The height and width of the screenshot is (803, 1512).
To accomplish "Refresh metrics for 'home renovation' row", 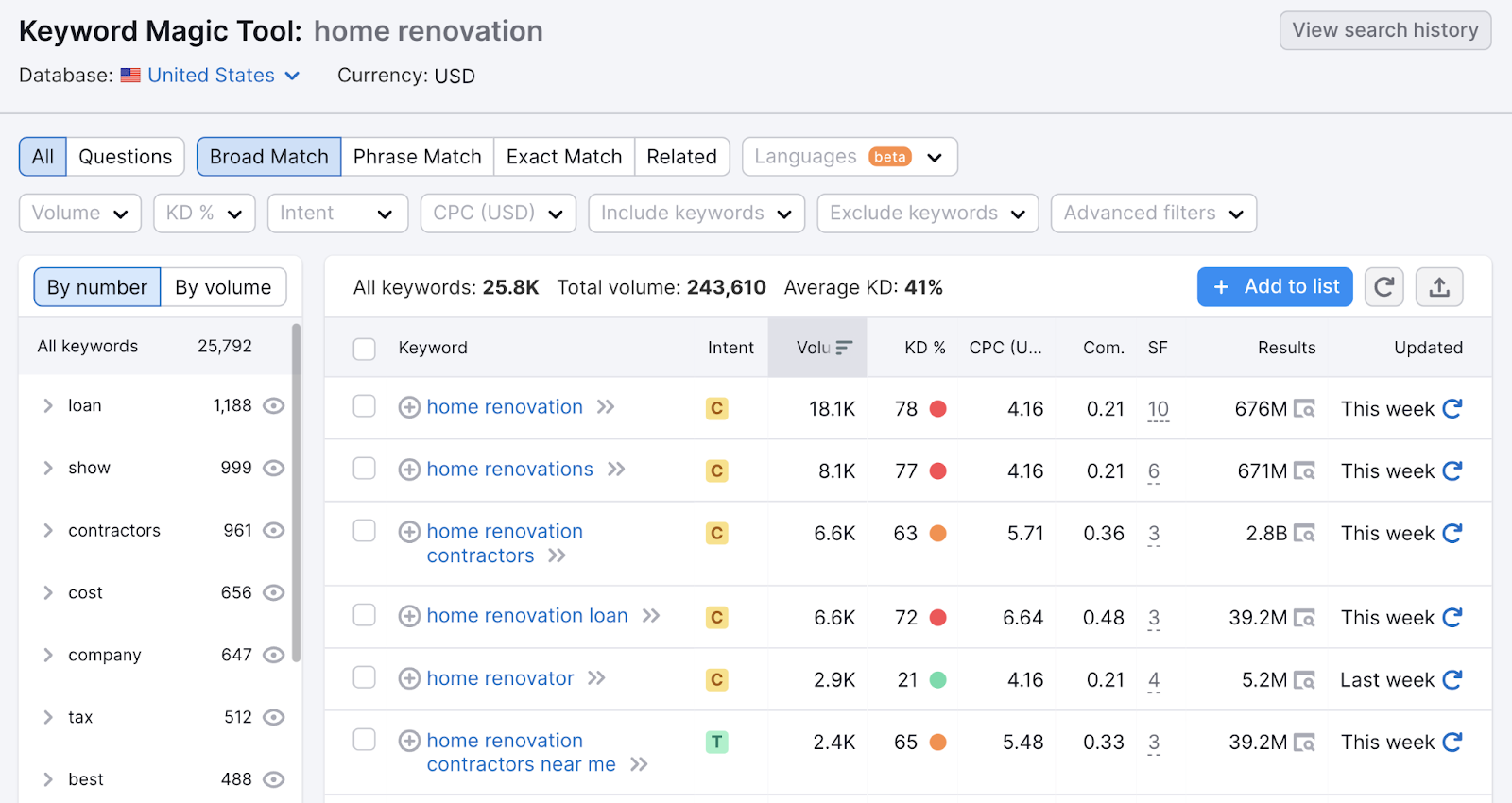I will (1452, 408).
